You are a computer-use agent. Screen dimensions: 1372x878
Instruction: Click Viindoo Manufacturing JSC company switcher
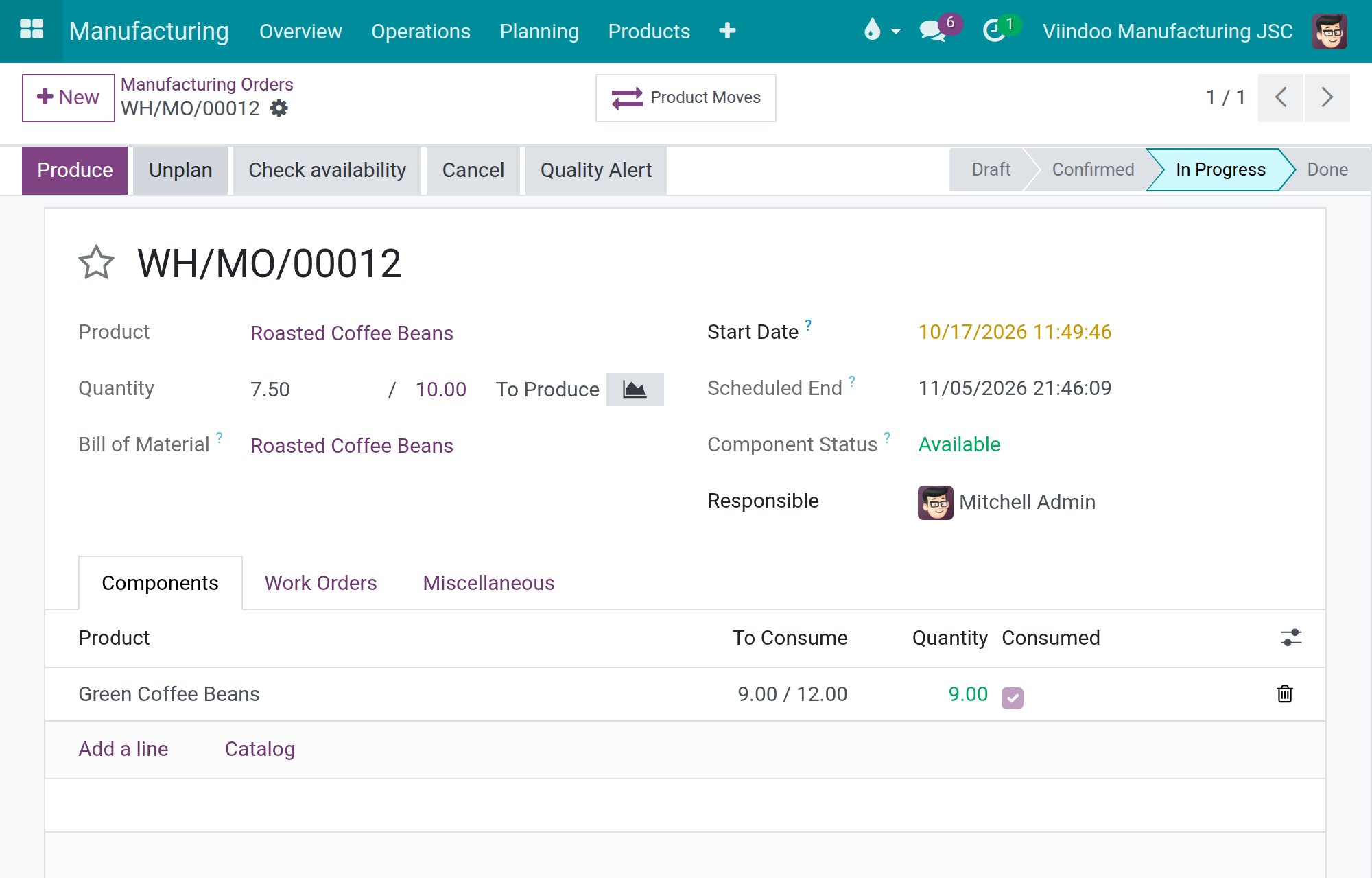tap(1167, 31)
